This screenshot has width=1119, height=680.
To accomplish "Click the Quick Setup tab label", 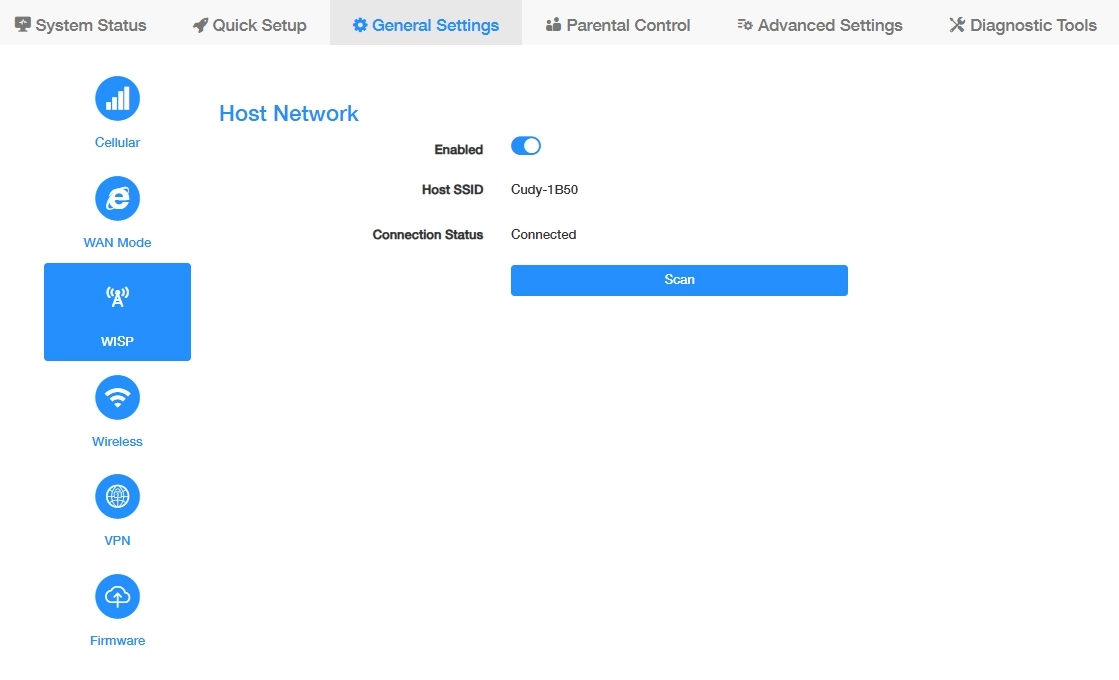I will 259,25.
